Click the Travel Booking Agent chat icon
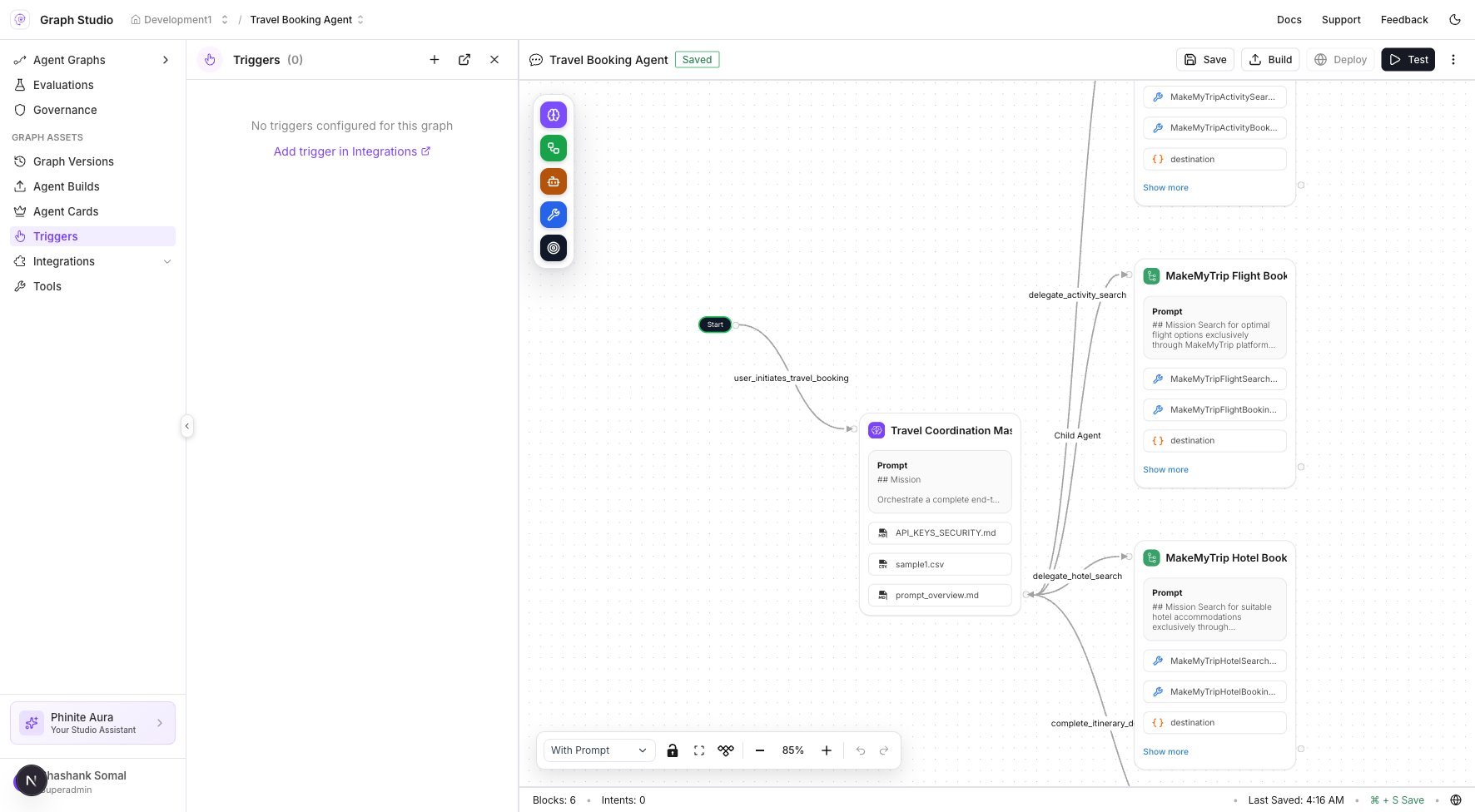Image resolution: width=1475 pixels, height=812 pixels. tap(536, 60)
